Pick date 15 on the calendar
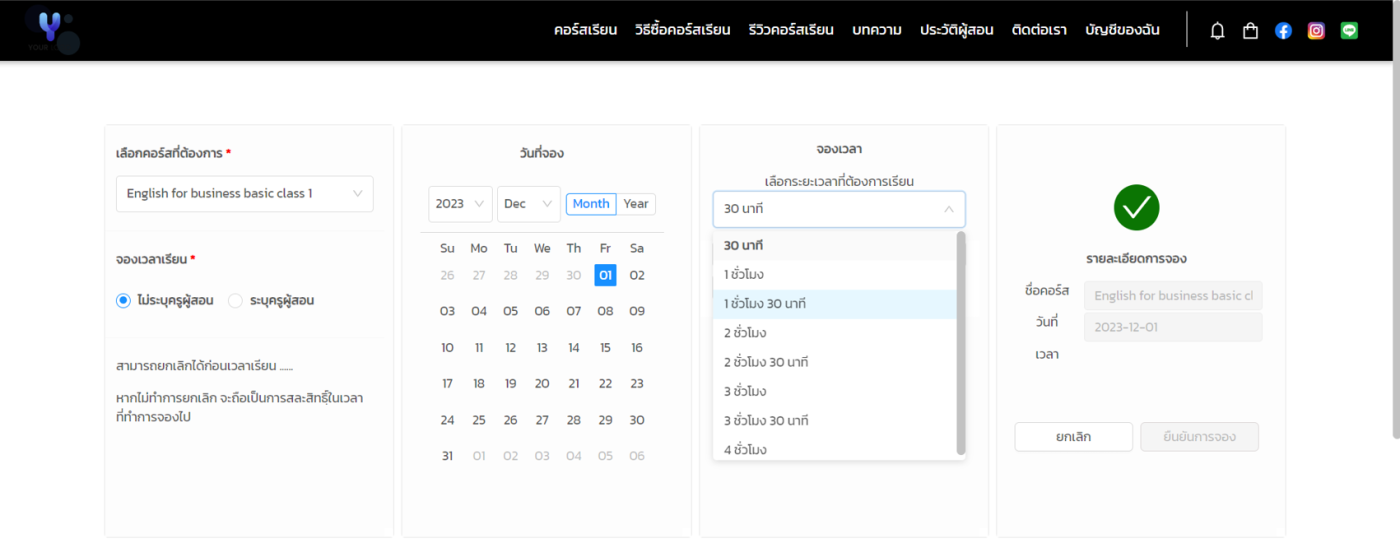Image resolution: width=1400 pixels, height=543 pixels. point(605,348)
